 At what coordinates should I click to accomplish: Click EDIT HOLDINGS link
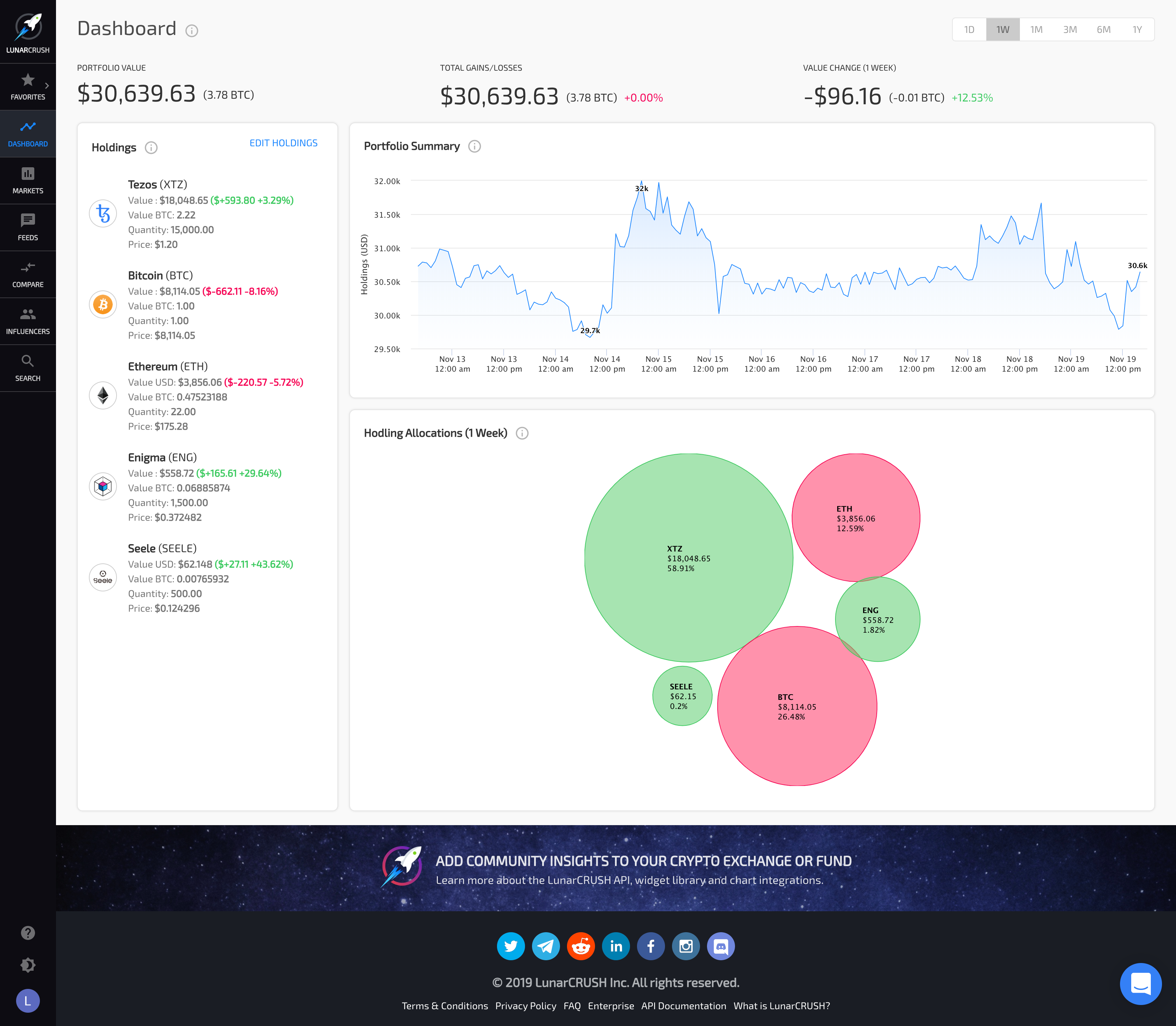pyautogui.click(x=283, y=143)
